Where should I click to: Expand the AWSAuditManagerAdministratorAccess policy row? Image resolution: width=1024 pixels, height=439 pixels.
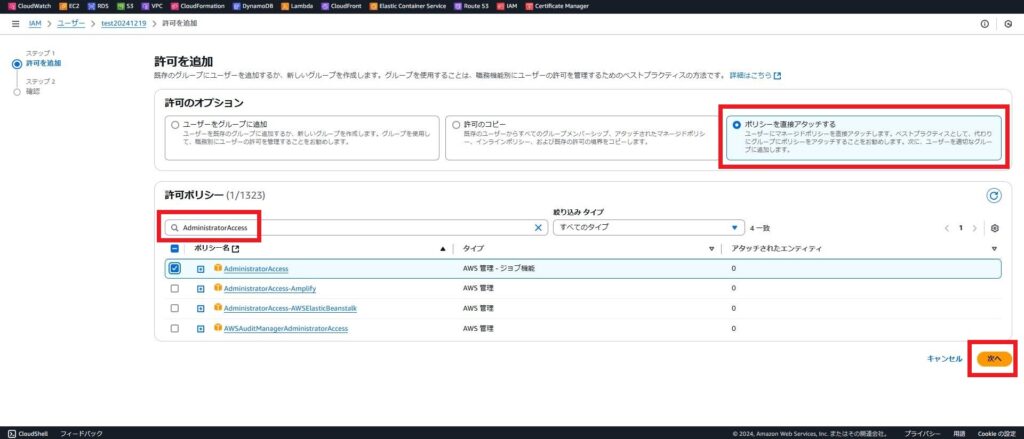point(201,328)
